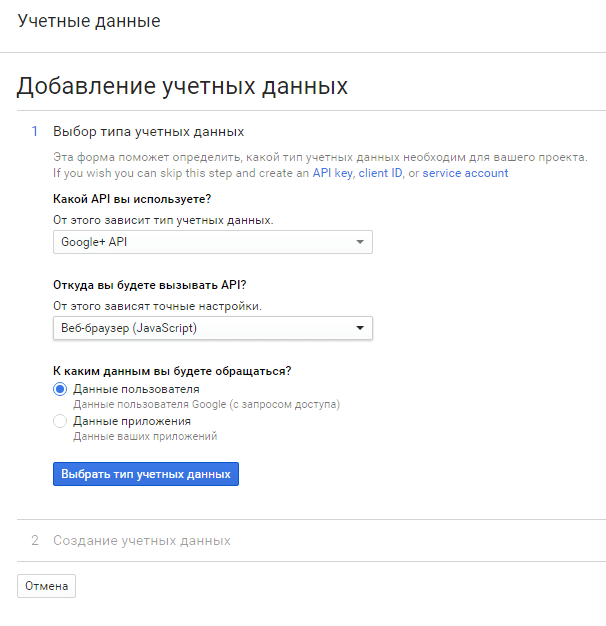
Task: Click the "Учетные данные" page header
Action: click(89, 21)
